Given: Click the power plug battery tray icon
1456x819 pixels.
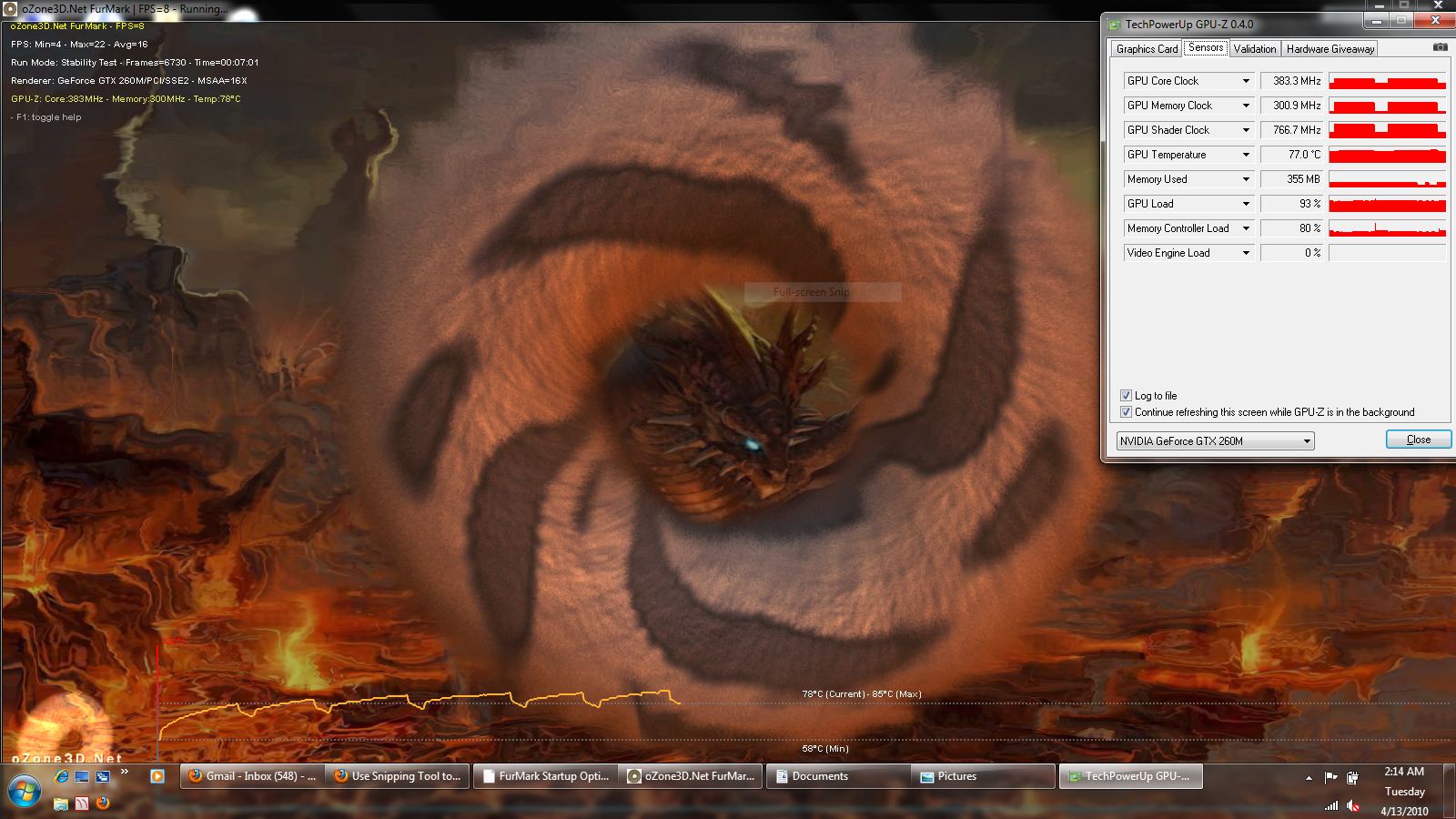Looking at the screenshot, I should pyautogui.click(x=1353, y=777).
